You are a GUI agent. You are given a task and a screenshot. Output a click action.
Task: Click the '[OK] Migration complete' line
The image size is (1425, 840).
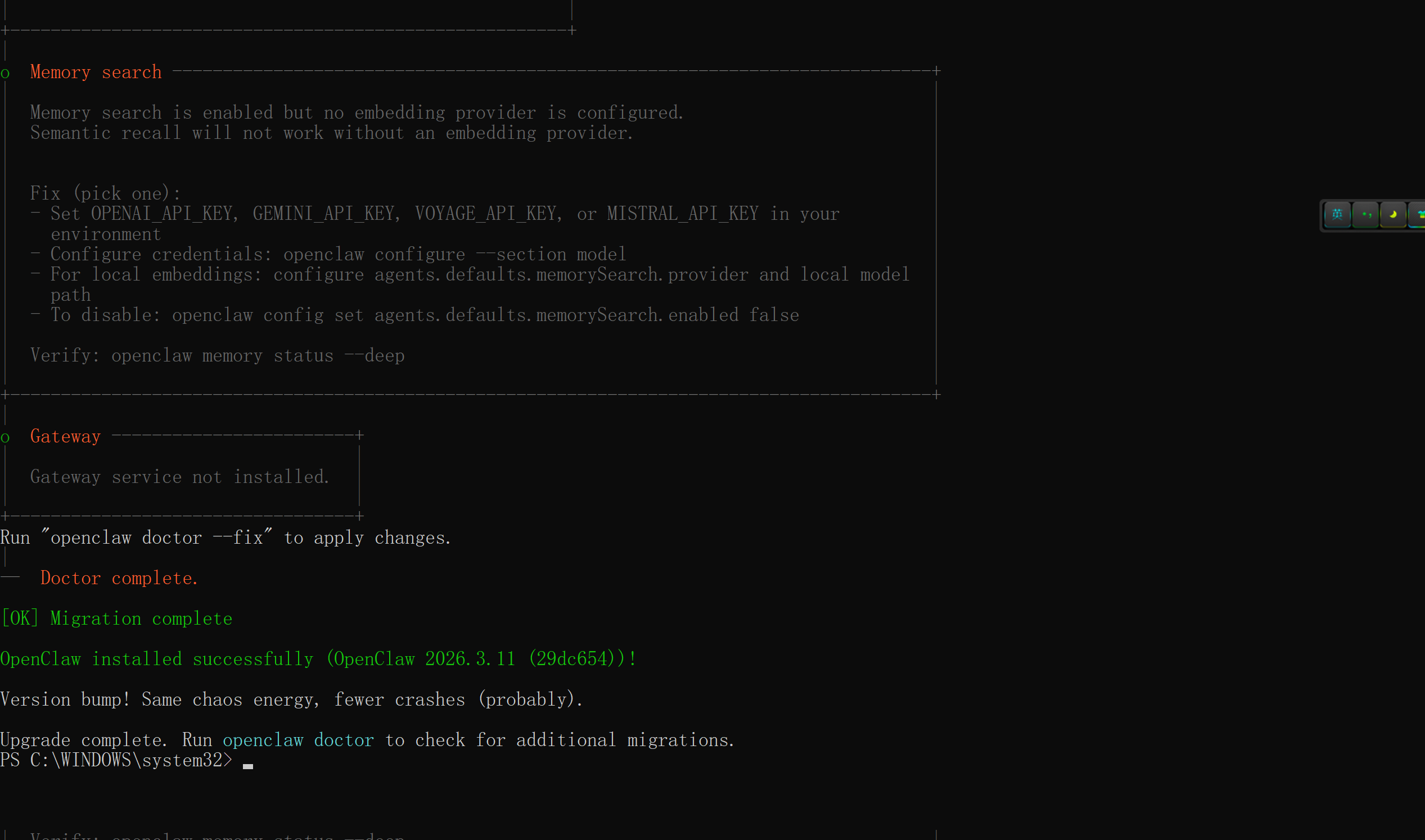(x=116, y=618)
